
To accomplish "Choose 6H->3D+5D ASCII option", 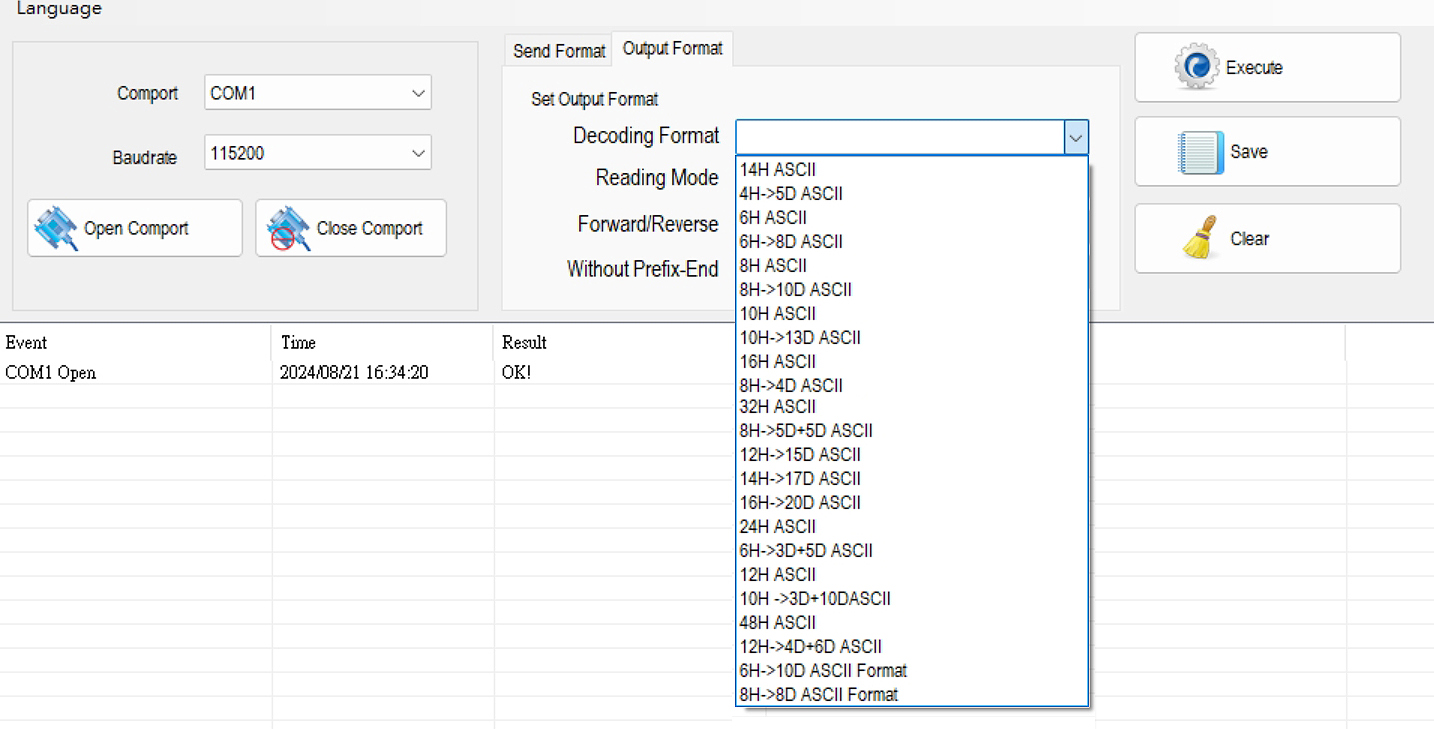I will [912, 551].
